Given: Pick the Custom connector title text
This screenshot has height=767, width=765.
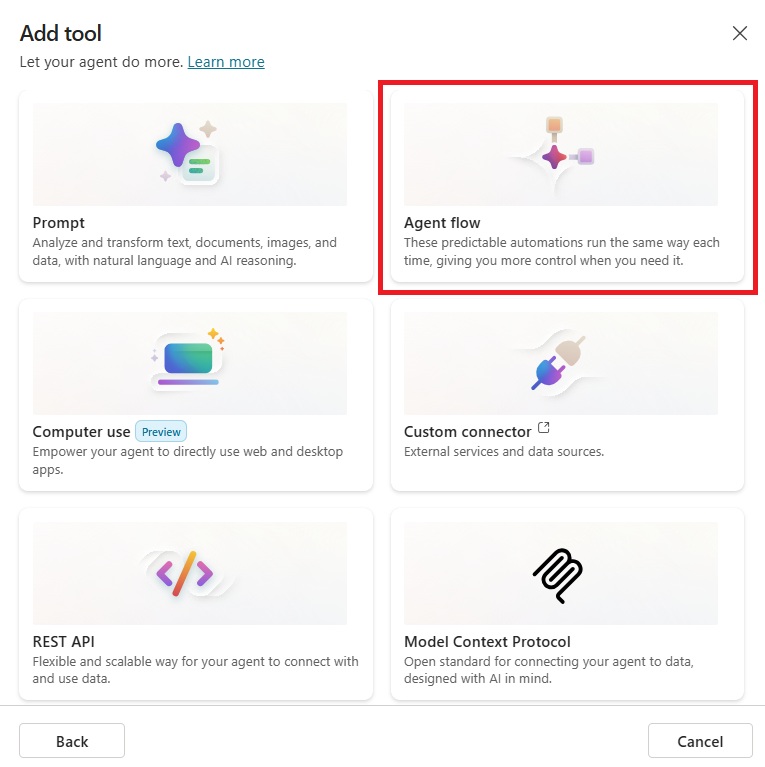Looking at the screenshot, I should (x=467, y=432).
